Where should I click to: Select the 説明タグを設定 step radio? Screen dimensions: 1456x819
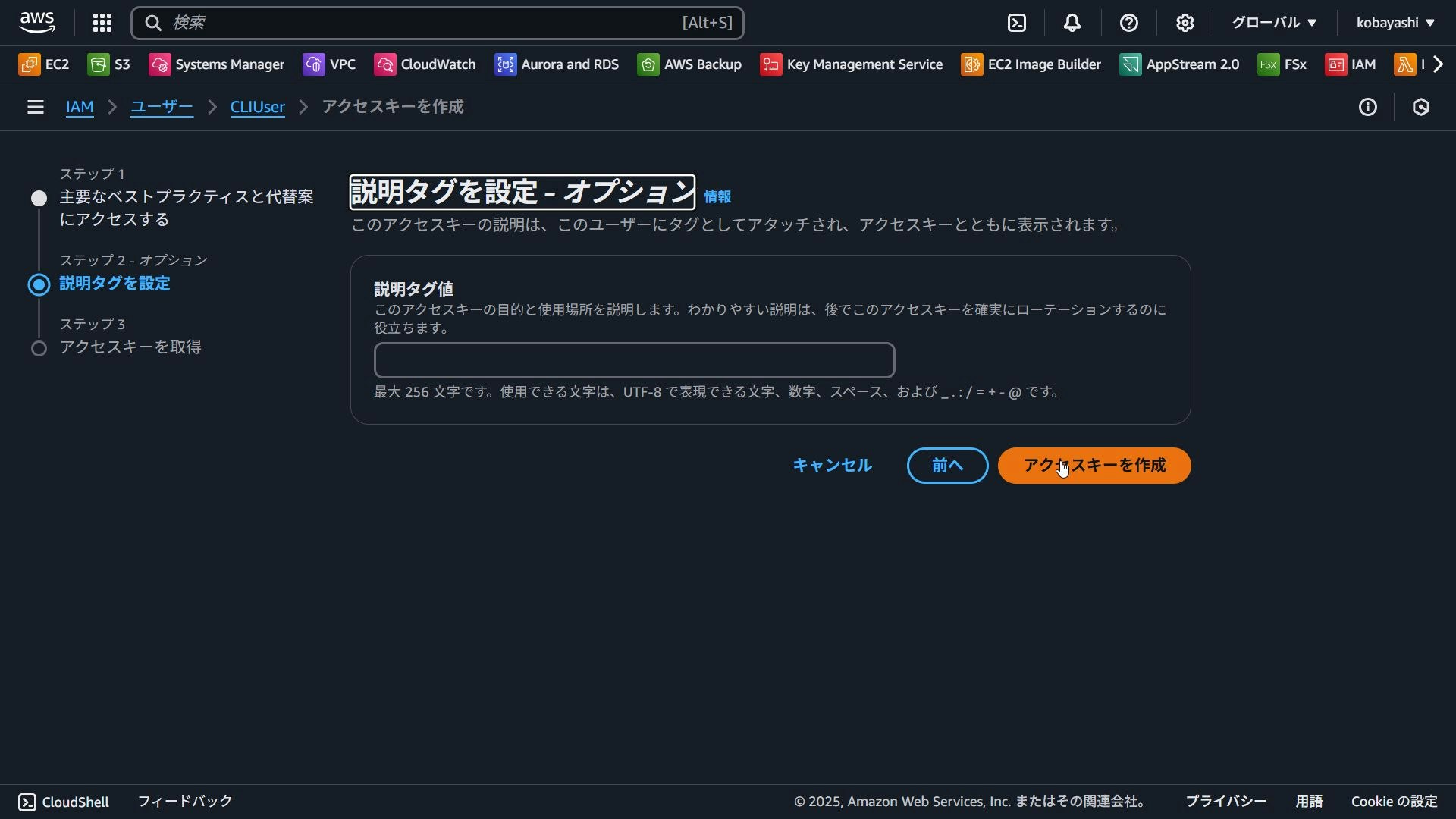click(x=39, y=284)
